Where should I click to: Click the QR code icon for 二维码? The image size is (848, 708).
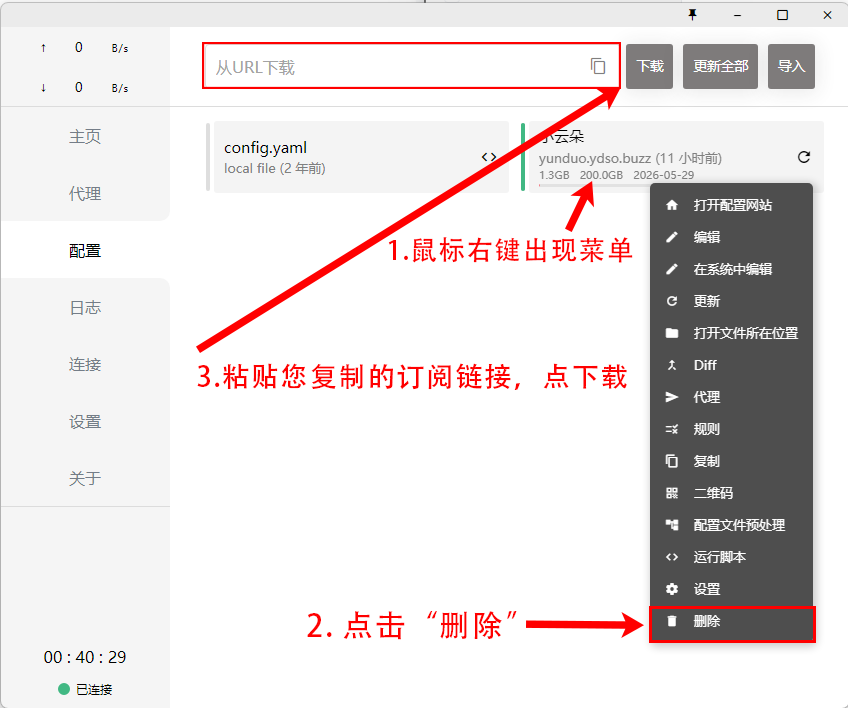pyautogui.click(x=672, y=493)
